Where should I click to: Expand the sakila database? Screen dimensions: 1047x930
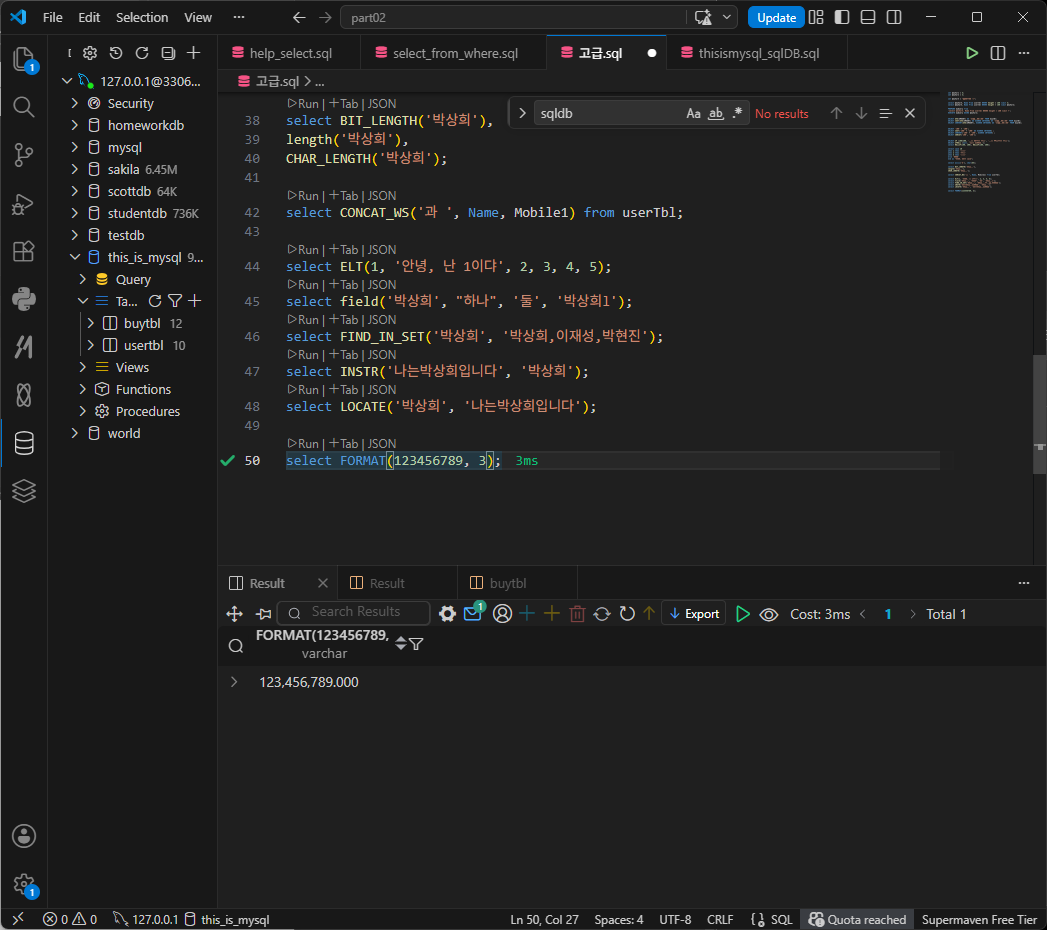[x=75, y=170]
